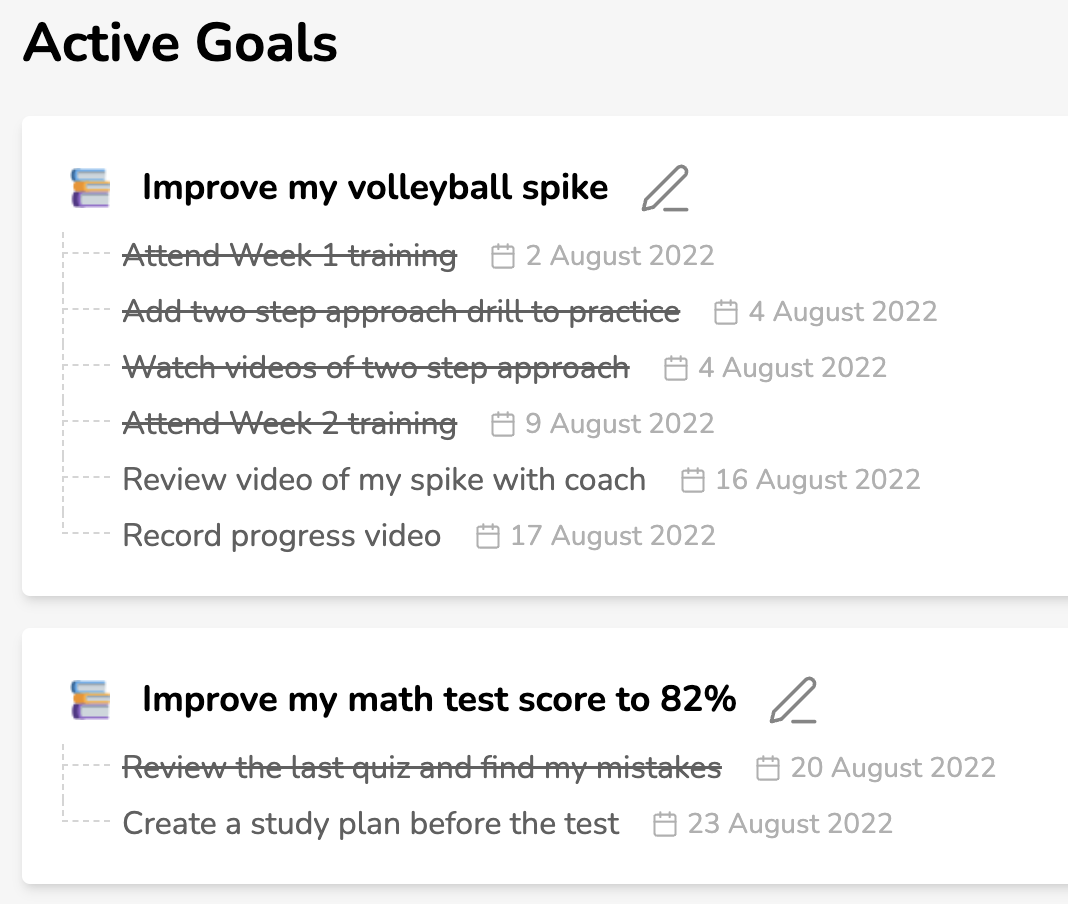This screenshot has height=904, width=1068.
Task: Select task Record progress video
Action: pyautogui.click(x=282, y=535)
